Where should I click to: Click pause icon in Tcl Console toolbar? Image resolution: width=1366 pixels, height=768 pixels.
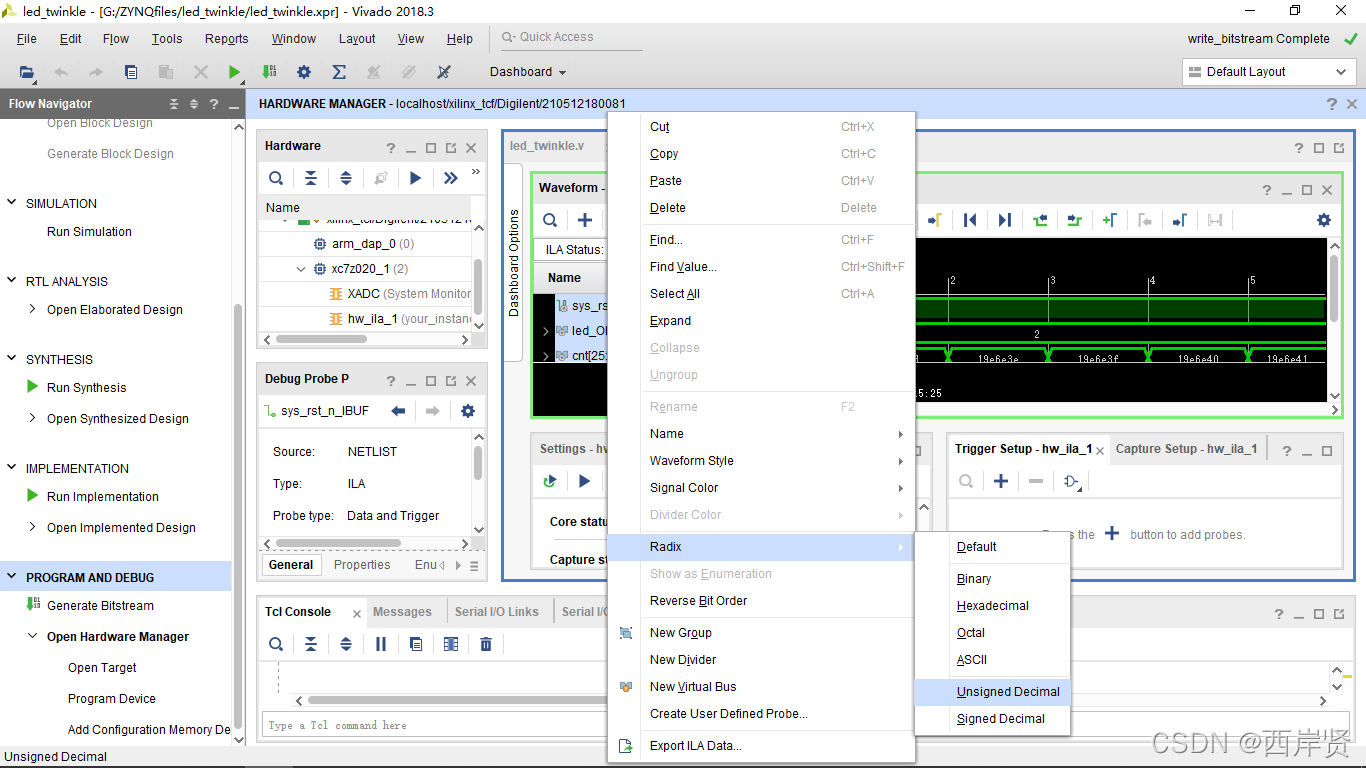381,644
